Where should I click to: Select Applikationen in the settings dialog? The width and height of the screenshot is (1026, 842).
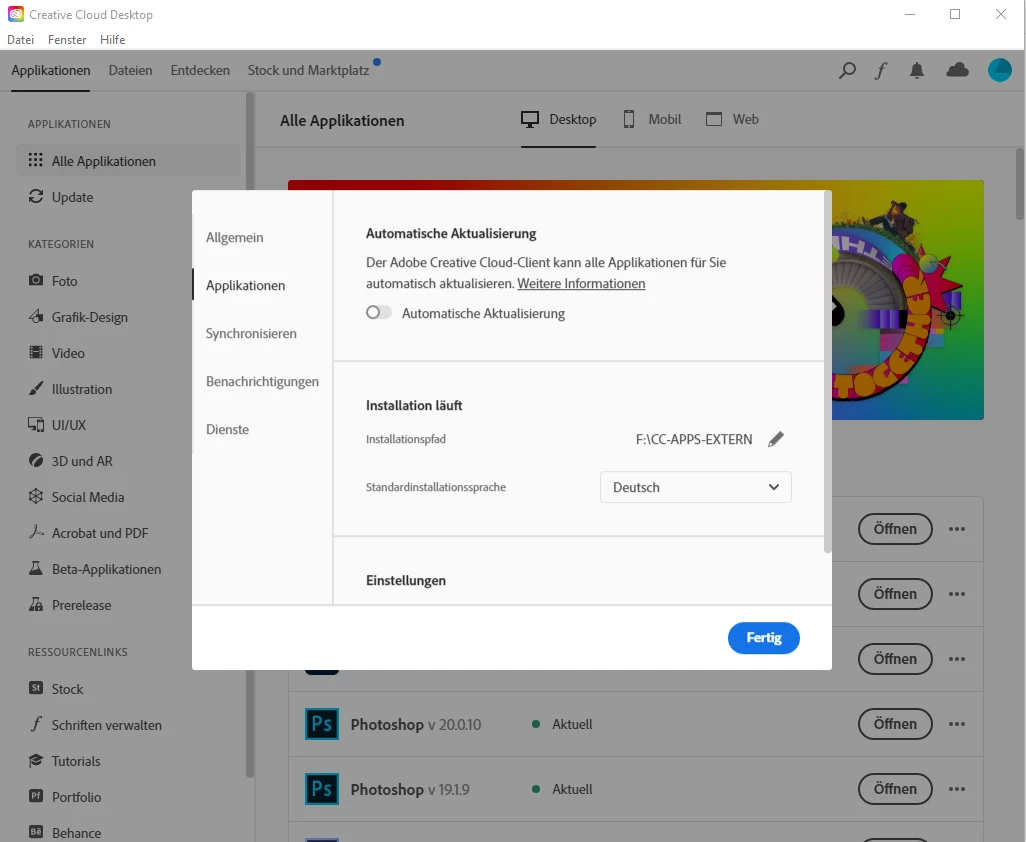pos(245,285)
